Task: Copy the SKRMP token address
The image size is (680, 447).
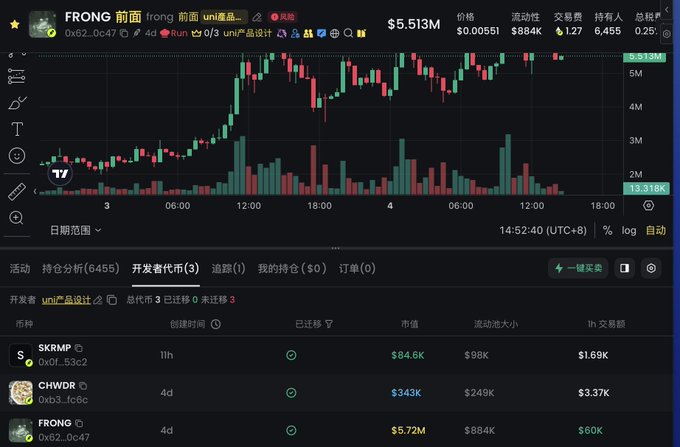Action: tap(78, 348)
